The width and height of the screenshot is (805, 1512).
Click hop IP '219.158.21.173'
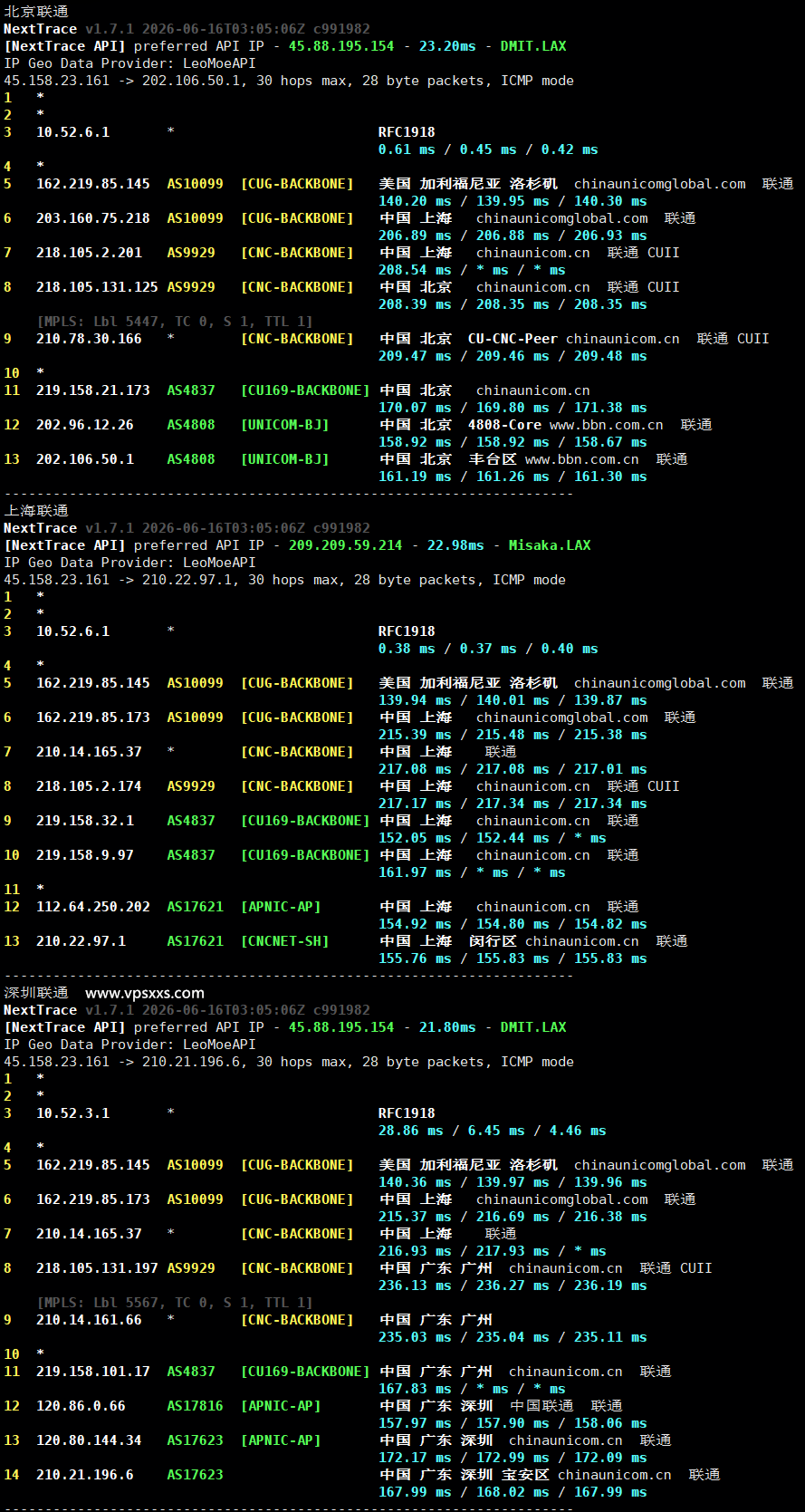(x=93, y=390)
